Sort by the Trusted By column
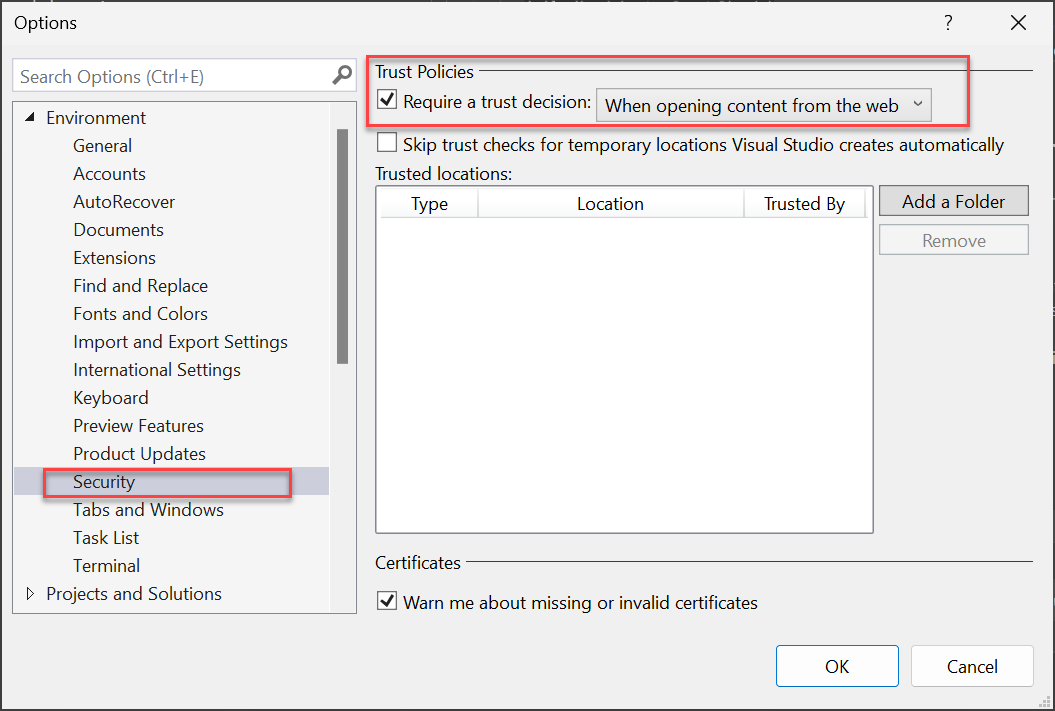The height and width of the screenshot is (711, 1055). click(804, 203)
